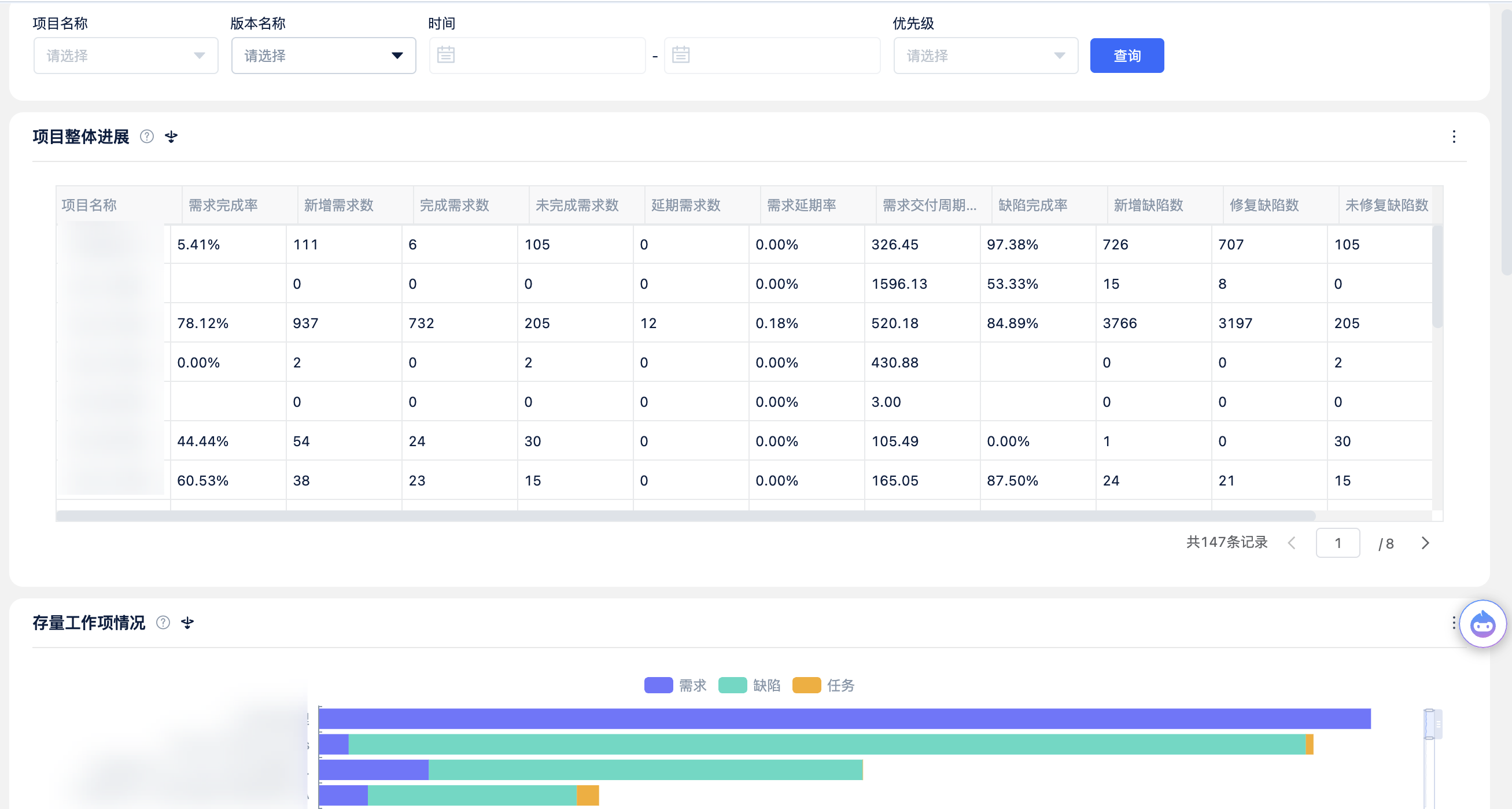
Task: Open three-dot menu of 项目整体进展 panel
Action: point(1454,137)
